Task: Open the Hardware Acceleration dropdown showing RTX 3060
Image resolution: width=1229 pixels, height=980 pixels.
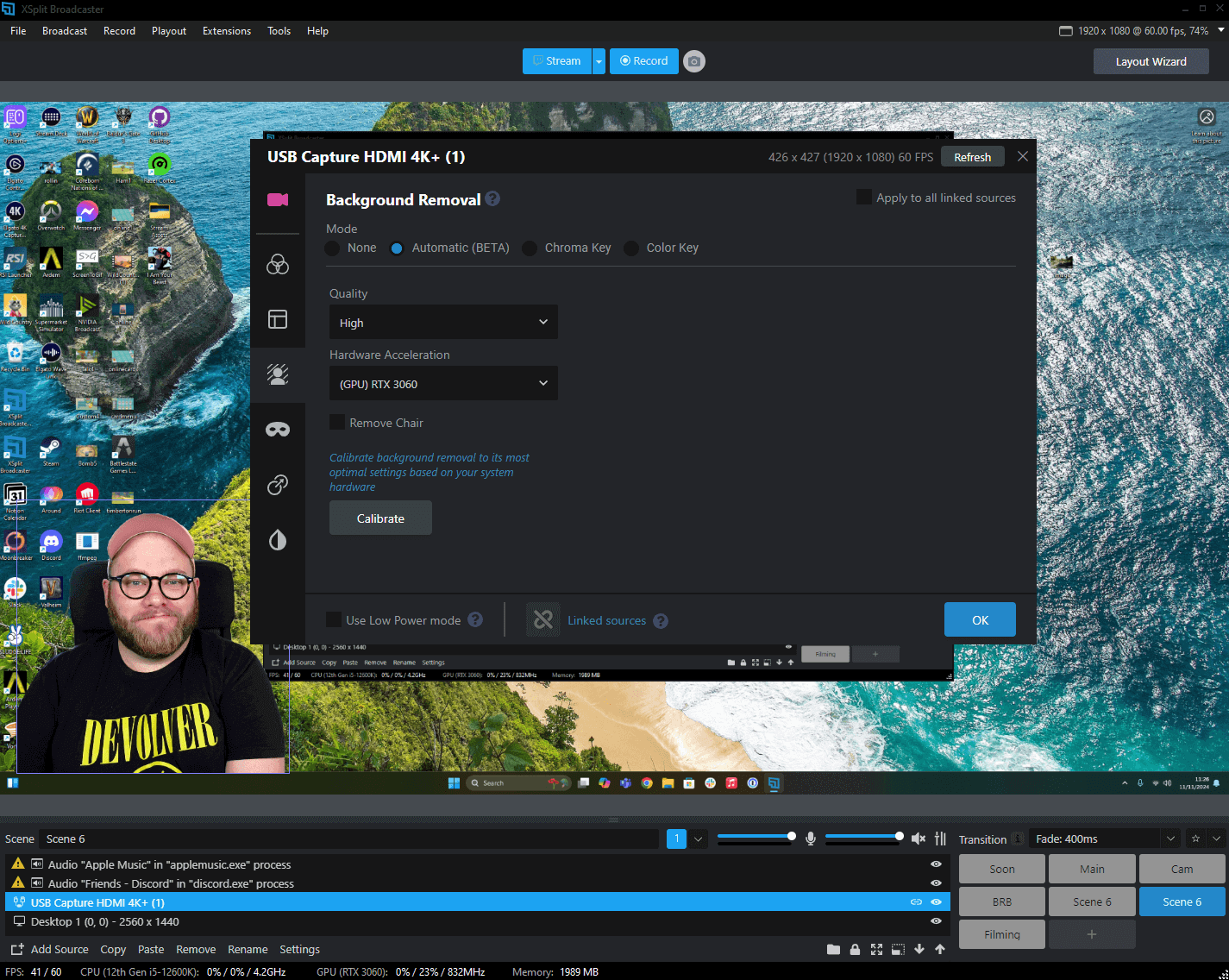Action: (443, 383)
